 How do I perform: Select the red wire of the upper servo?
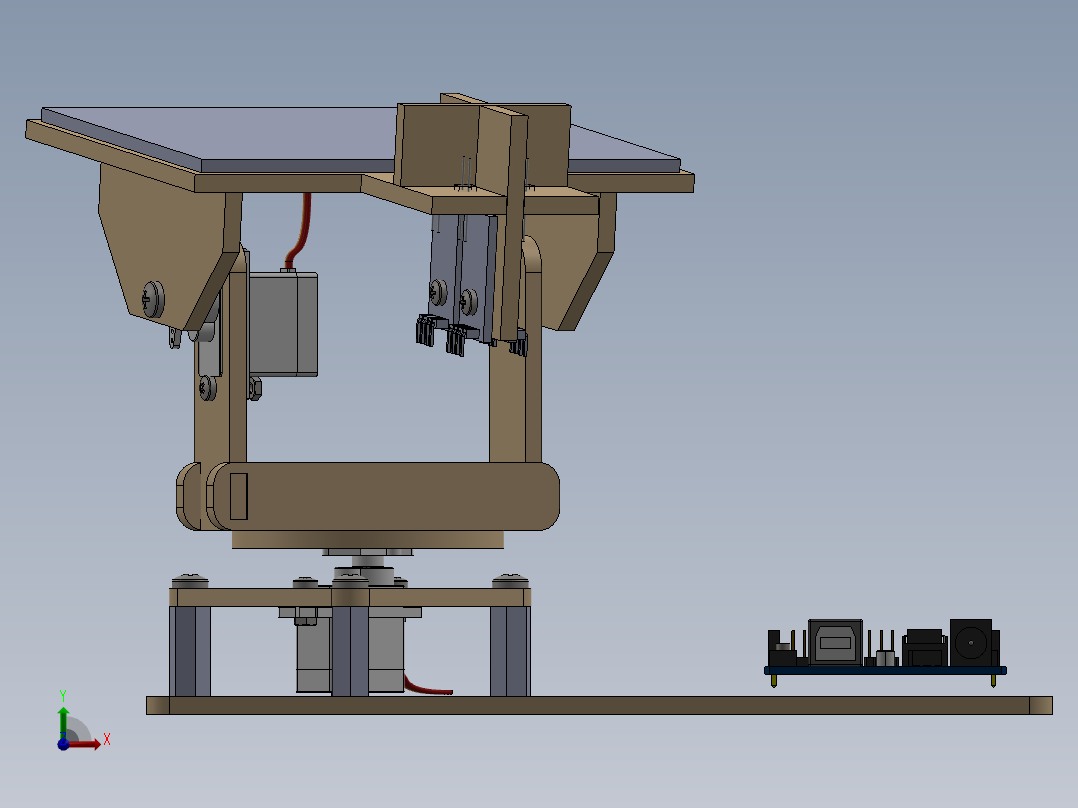click(x=301, y=230)
